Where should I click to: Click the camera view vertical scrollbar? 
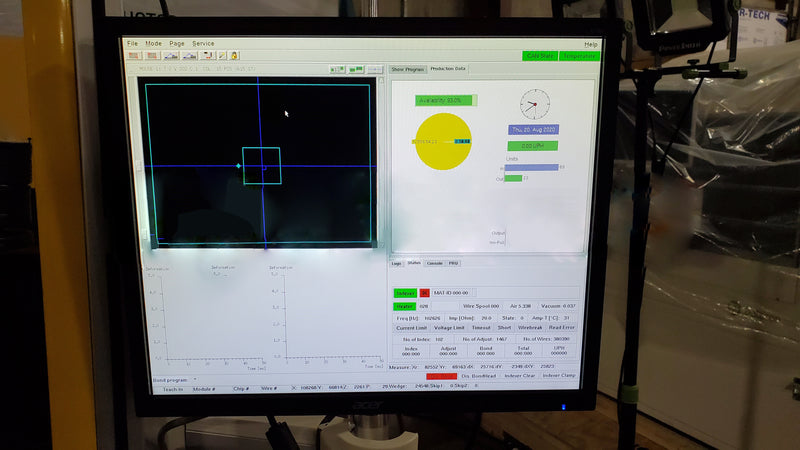(381, 162)
